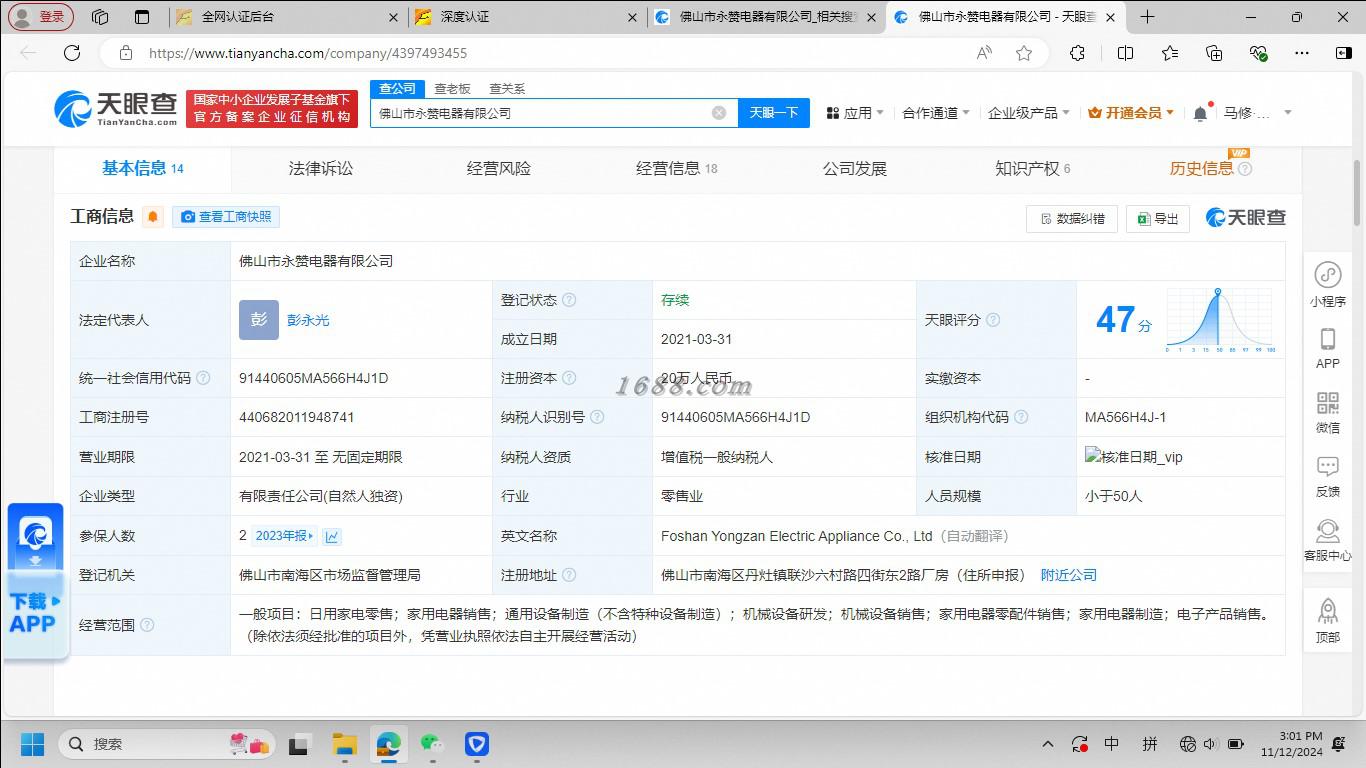The width and height of the screenshot is (1366, 768).
Task: Switch to the 公司发展 tab
Action: [855, 168]
